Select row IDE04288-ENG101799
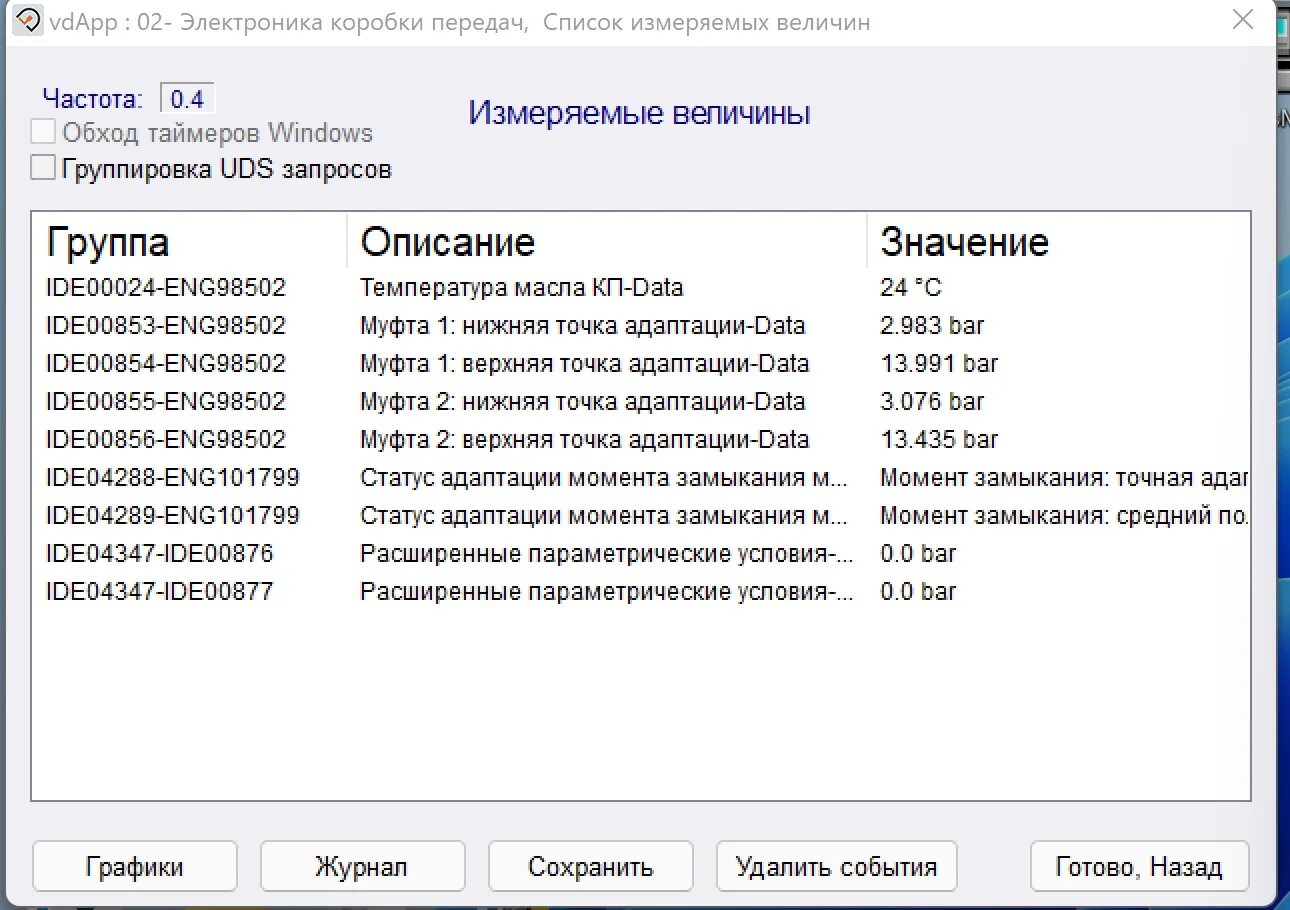1290x910 pixels. [x=173, y=478]
